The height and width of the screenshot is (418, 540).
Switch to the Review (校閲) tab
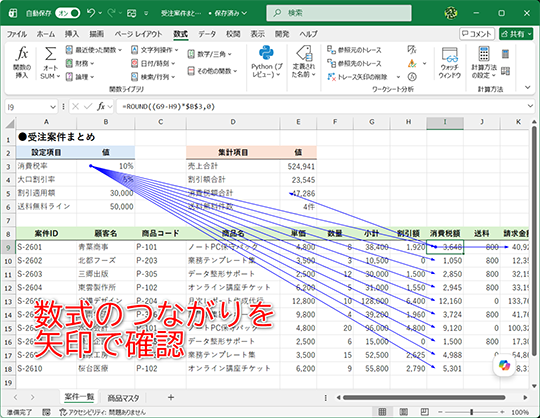click(233, 34)
